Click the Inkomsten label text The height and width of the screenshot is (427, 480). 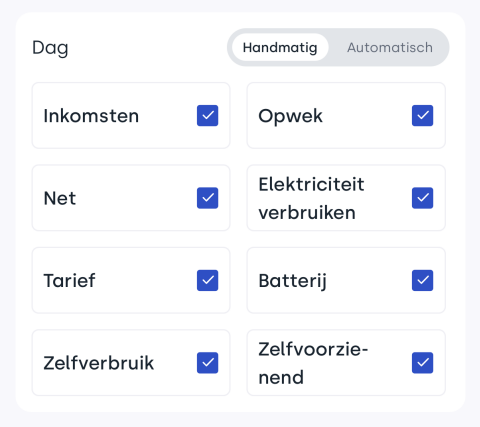pos(91,116)
